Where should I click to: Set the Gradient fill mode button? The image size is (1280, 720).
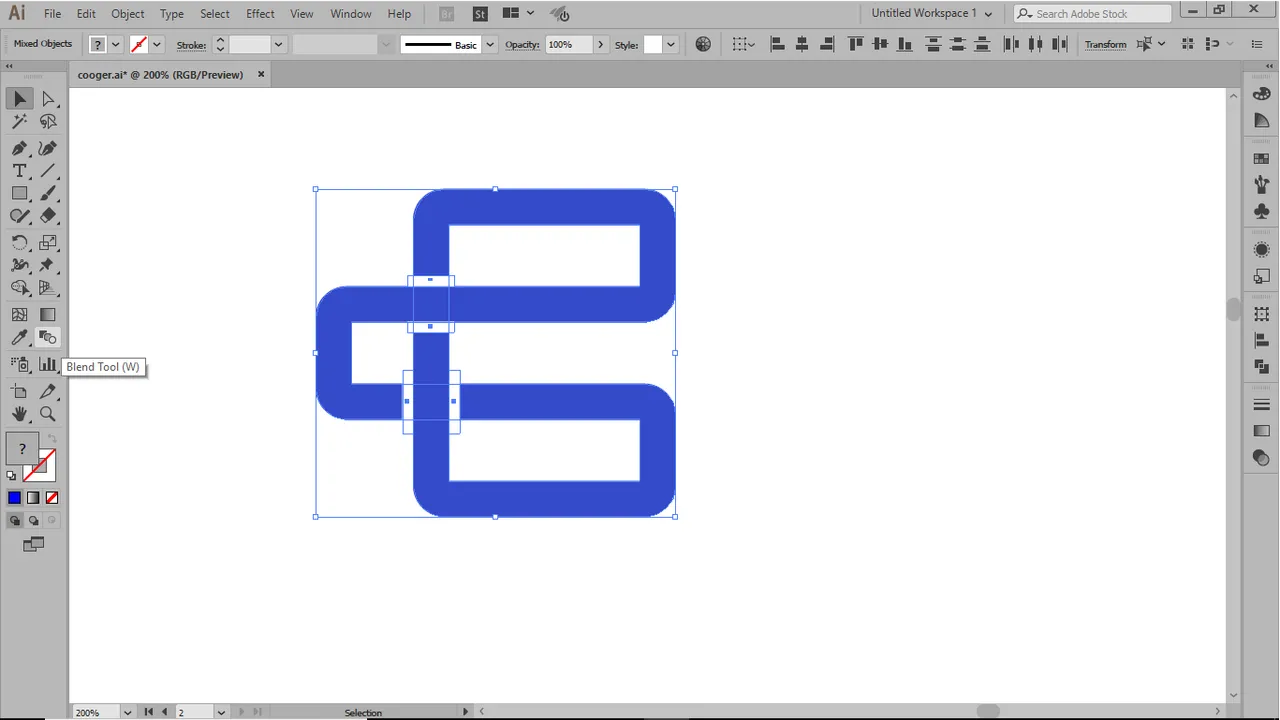33,498
